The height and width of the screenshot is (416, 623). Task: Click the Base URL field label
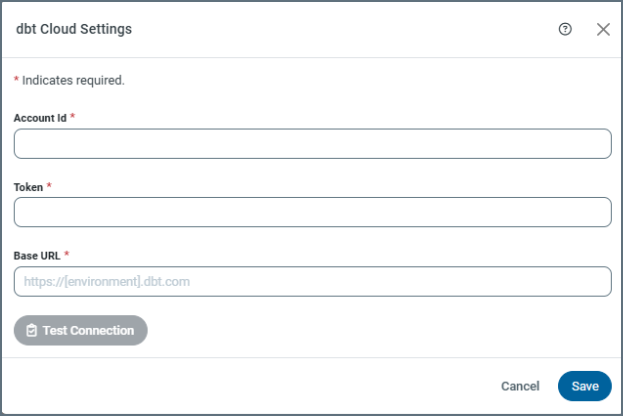pos(37,255)
